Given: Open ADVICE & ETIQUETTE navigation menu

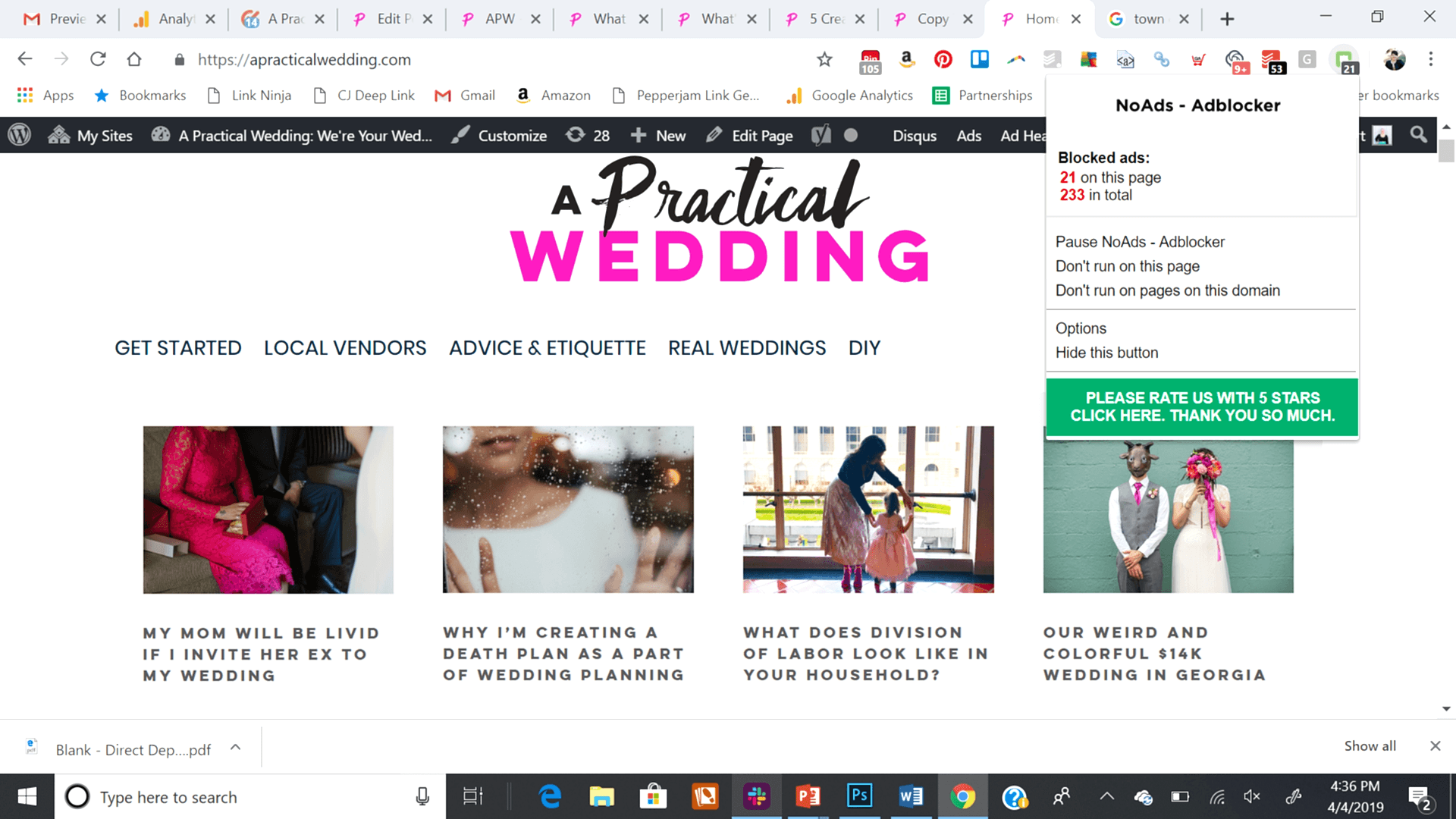Looking at the screenshot, I should tap(548, 348).
